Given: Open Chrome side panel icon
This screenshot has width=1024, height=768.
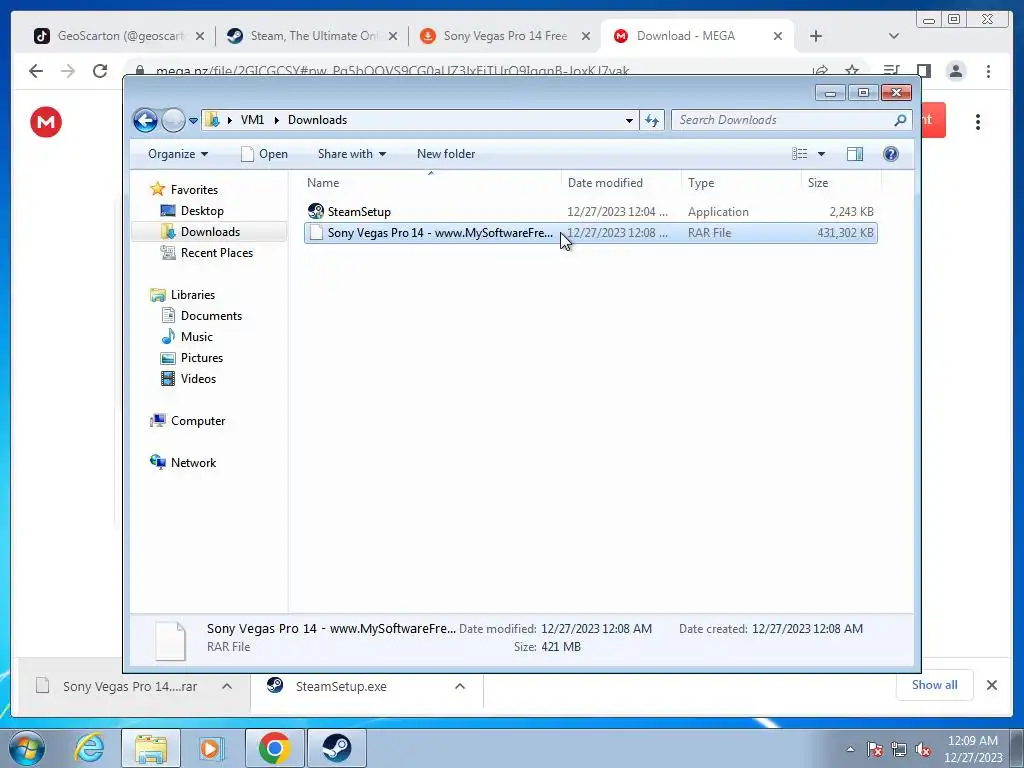Looking at the screenshot, I should (x=923, y=71).
